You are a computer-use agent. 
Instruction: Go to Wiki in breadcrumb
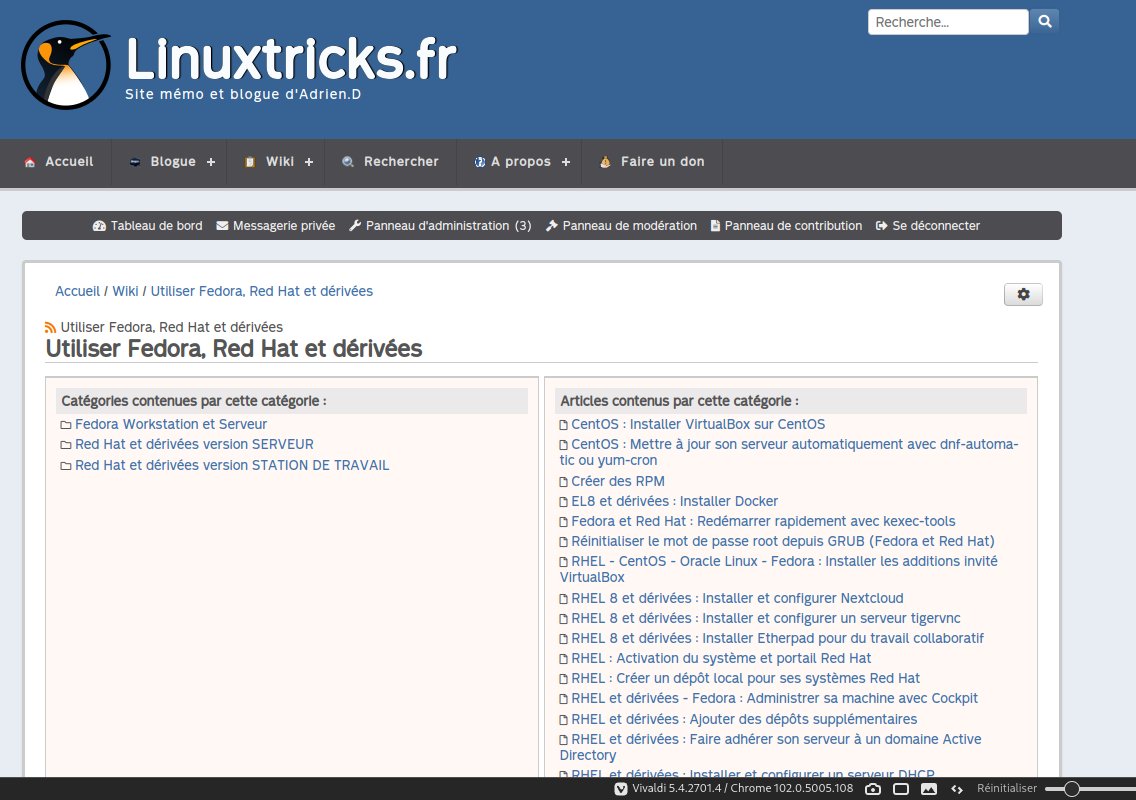tap(125, 291)
